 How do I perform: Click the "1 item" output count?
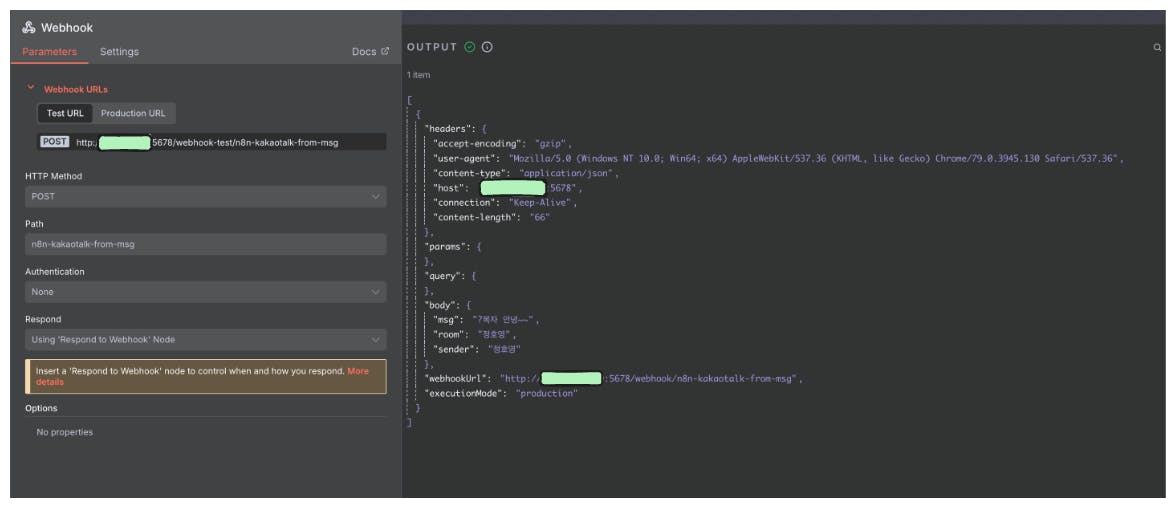[x=418, y=75]
